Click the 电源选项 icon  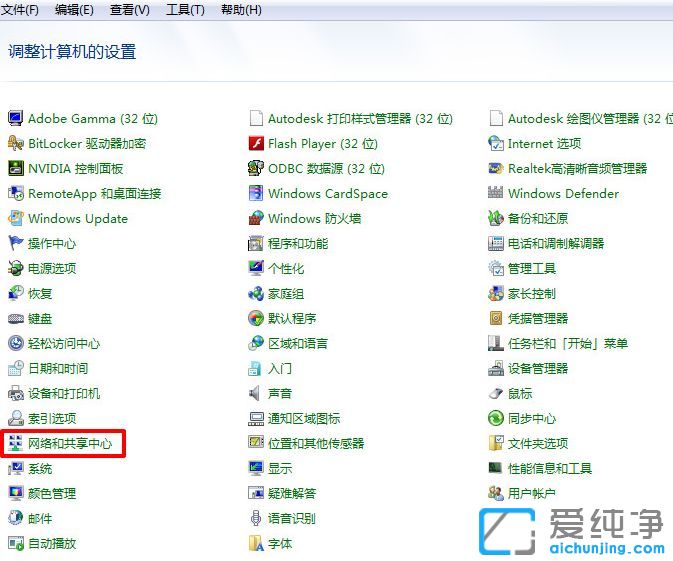tap(16, 268)
